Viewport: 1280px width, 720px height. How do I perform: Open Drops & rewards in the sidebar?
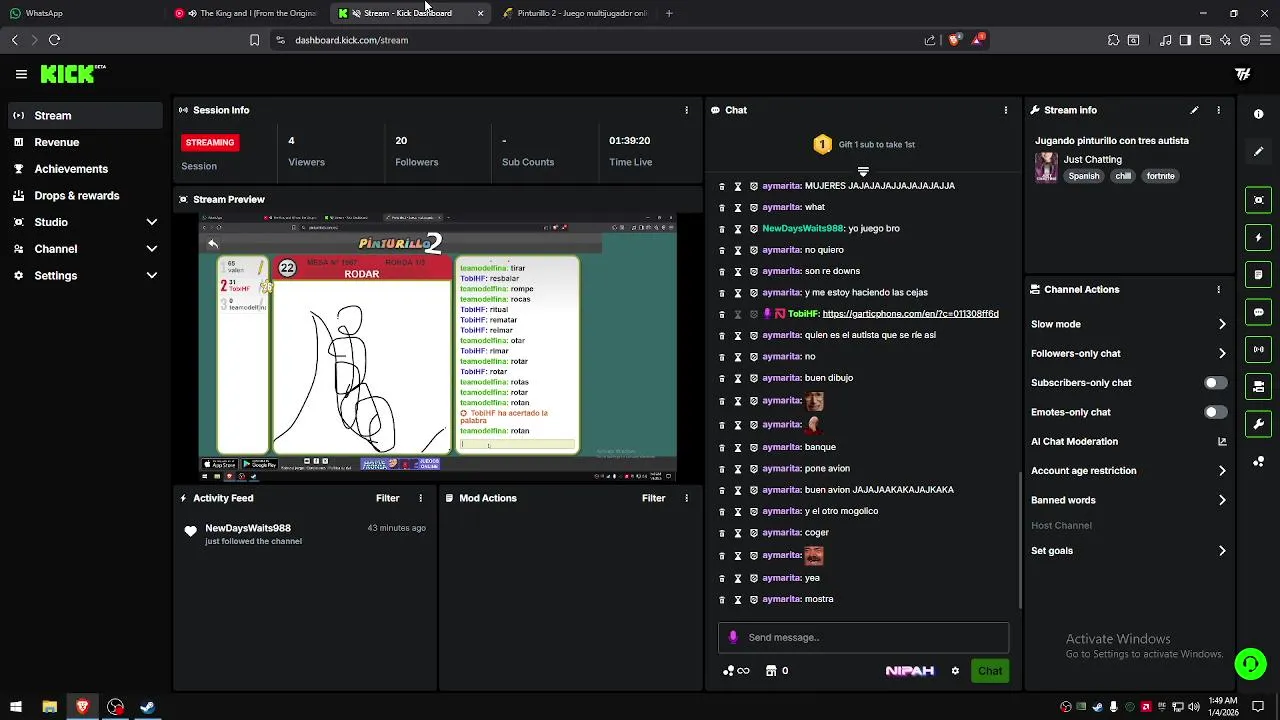pos(83,196)
